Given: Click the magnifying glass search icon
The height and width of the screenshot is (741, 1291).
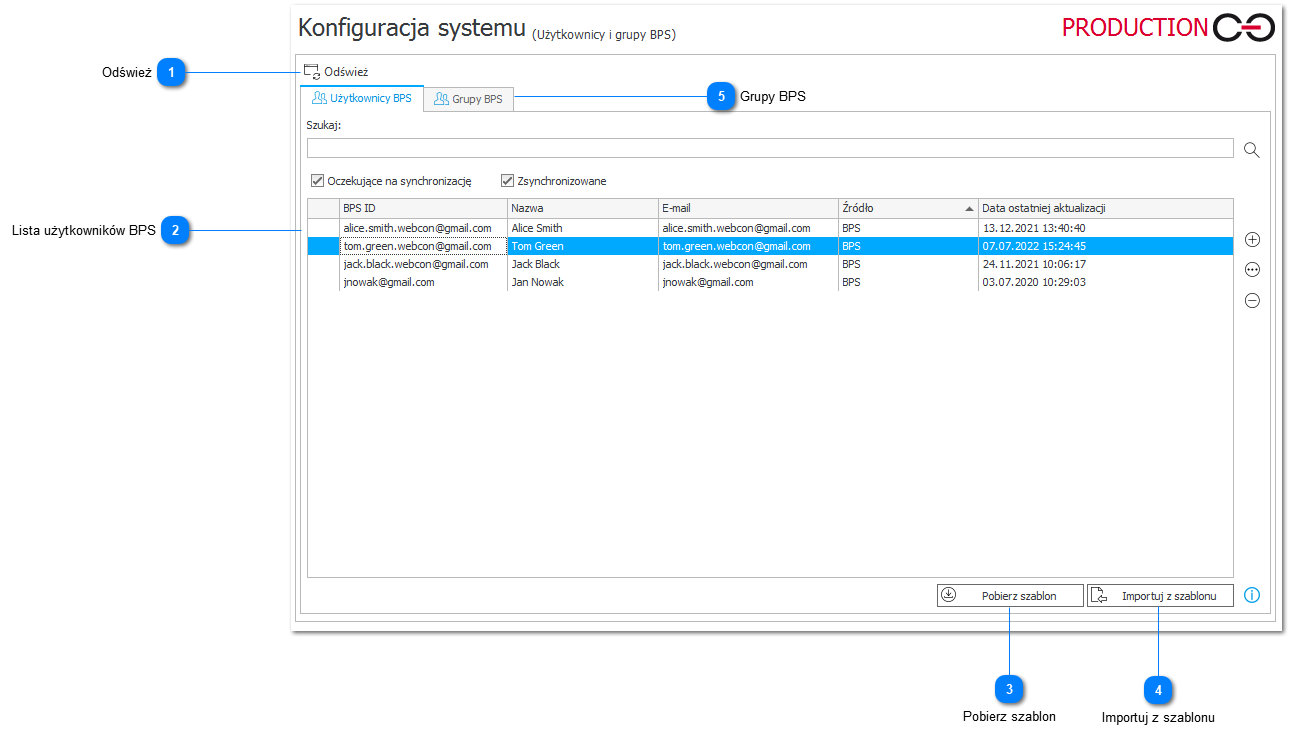Looking at the screenshot, I should (x=1251, y=150).
